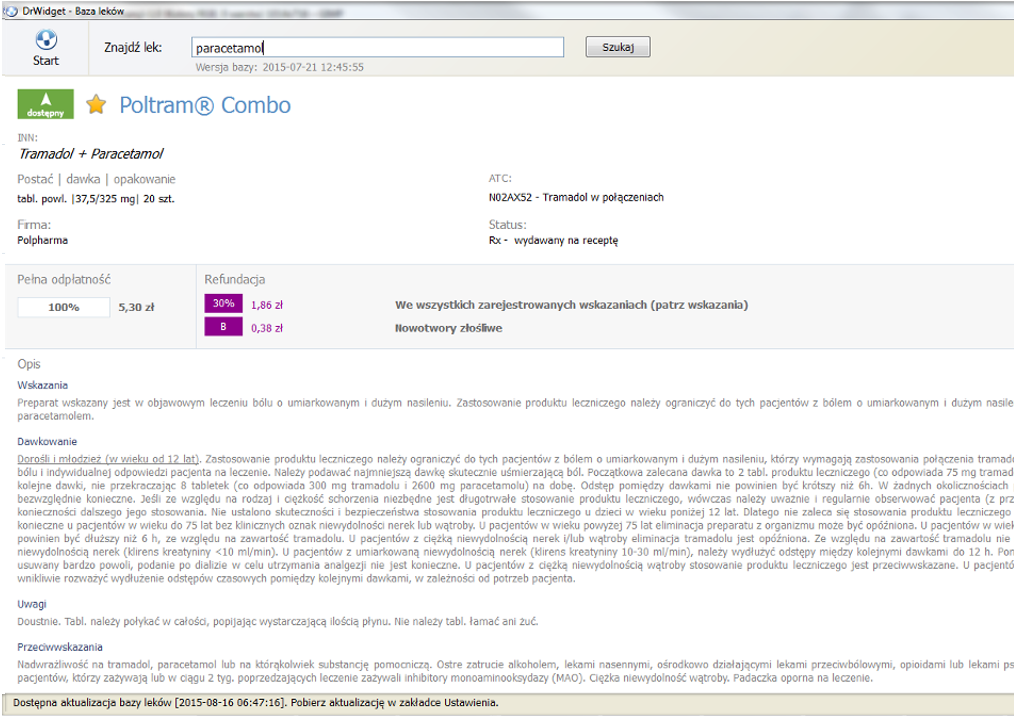Click the 'Rx - wydawany na receptę' status
Screen dimensions: 1014x716
pyautogui.click(x=552, y=240)
